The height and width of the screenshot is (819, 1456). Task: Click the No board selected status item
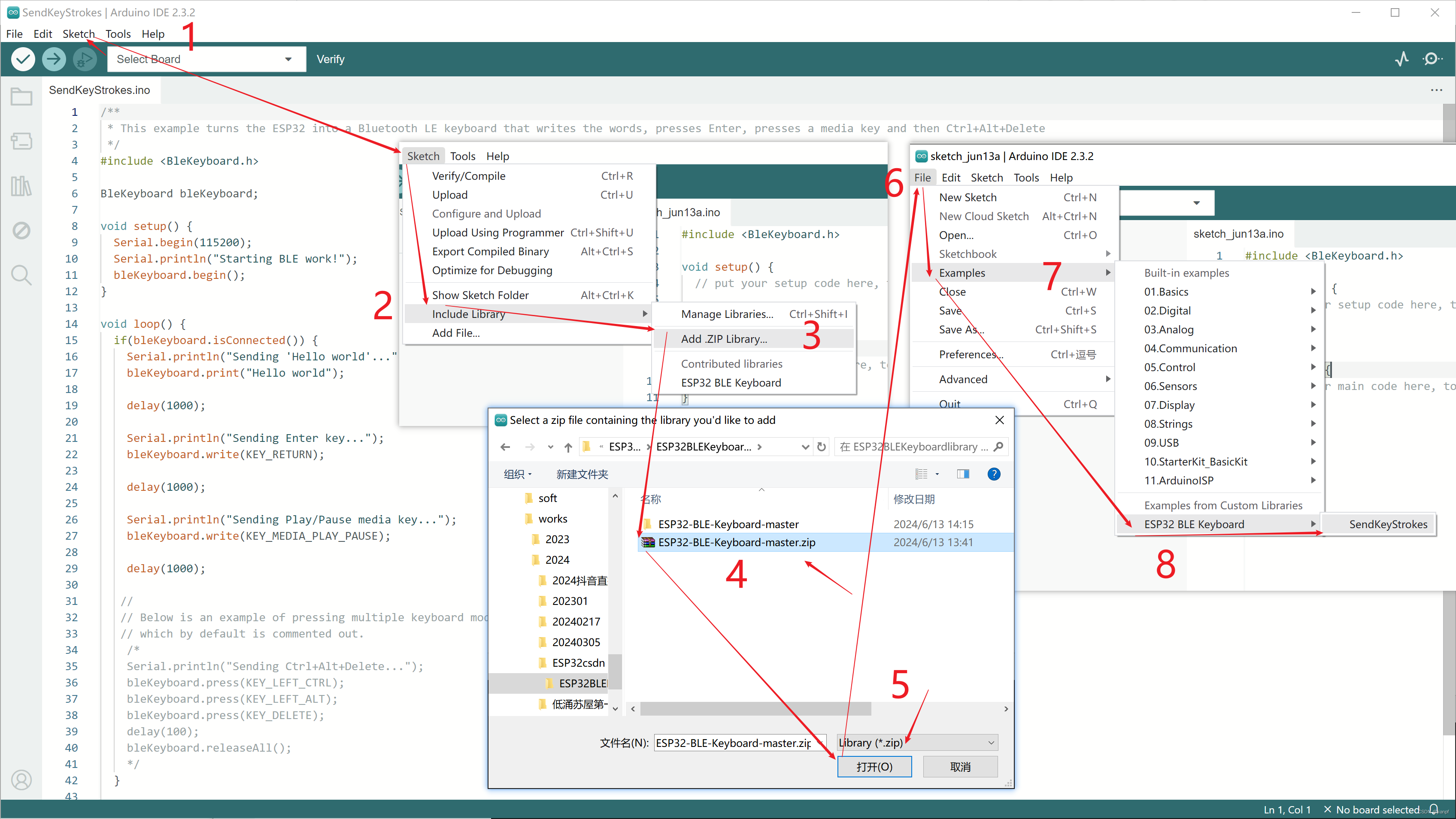(x=1371, y=809)
